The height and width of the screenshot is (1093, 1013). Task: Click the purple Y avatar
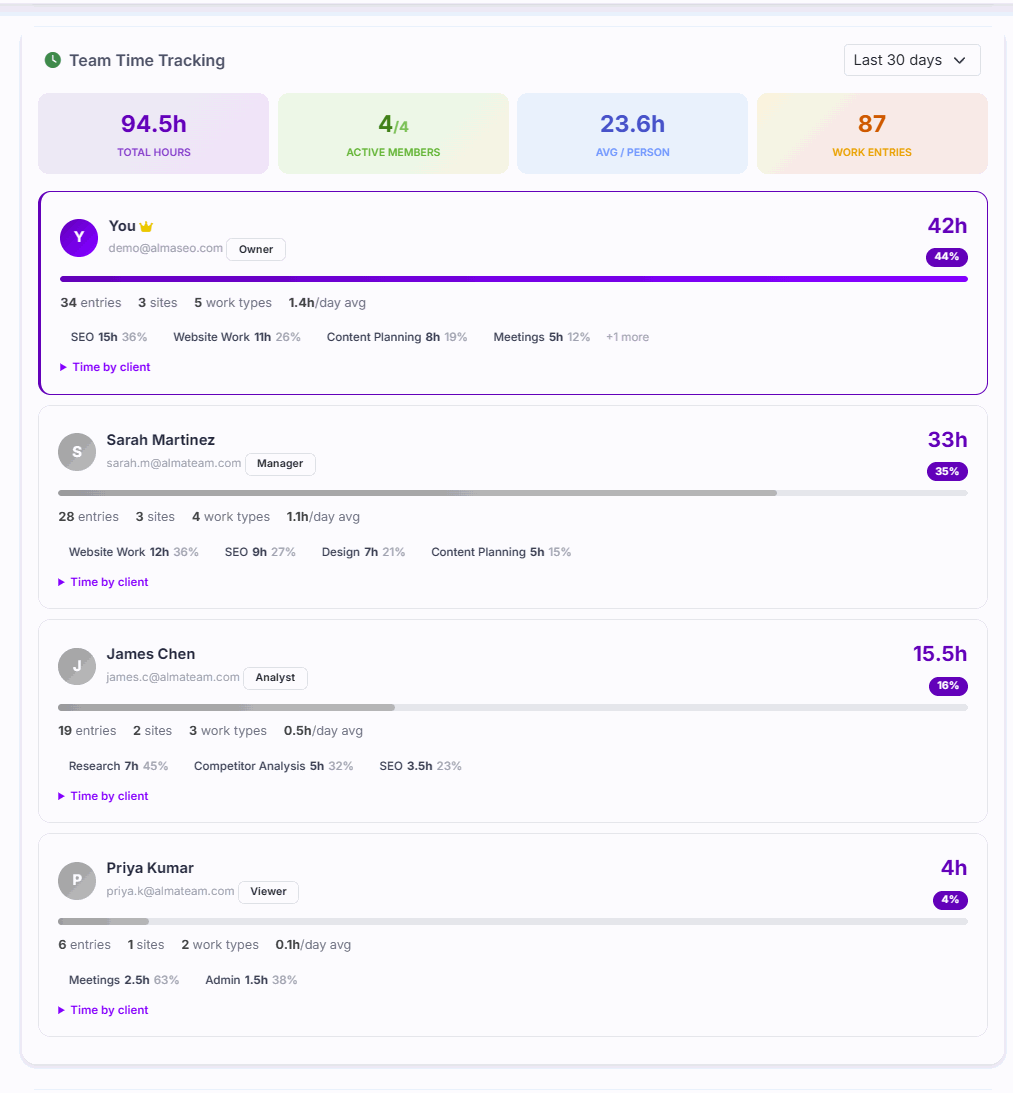79,238
